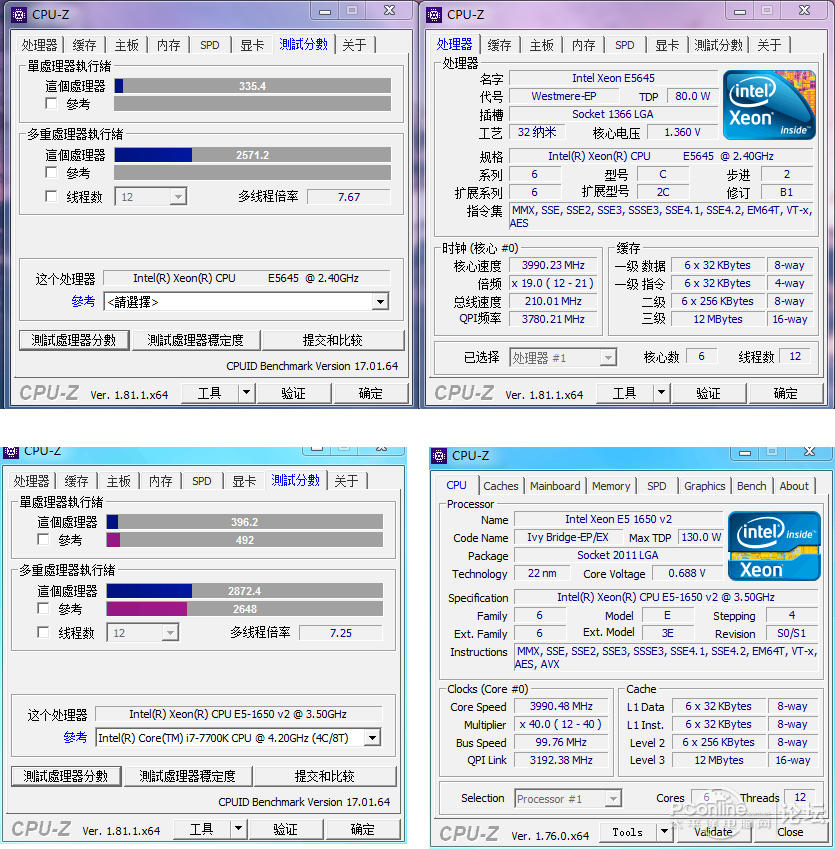Click the CPU-Z title icon in the E5645 benchmark window
The height and width of the screenshot is (849, 835).
(18, 15)
